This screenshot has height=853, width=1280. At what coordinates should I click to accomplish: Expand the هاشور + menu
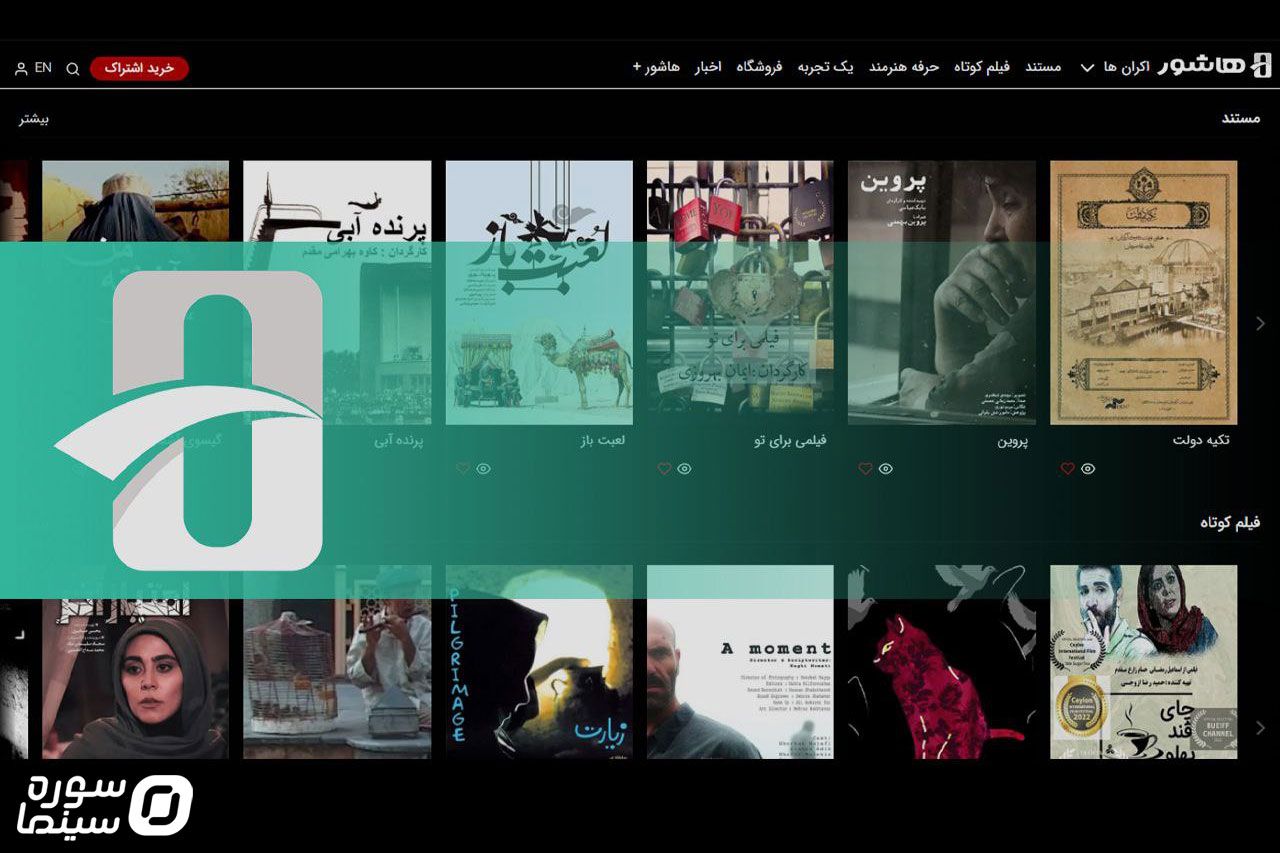point(656,67)
